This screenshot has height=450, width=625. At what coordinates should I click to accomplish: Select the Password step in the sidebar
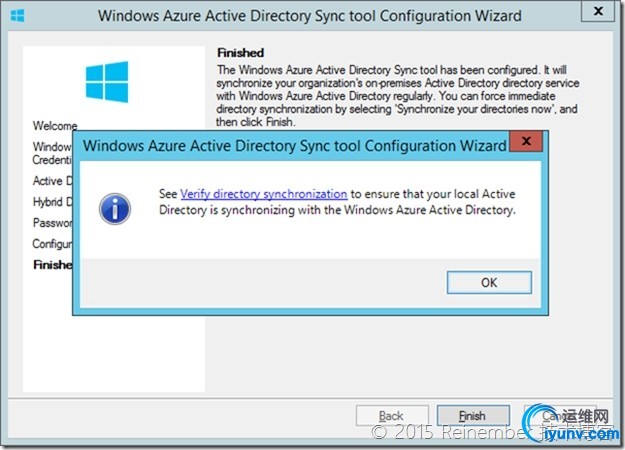[x=52, y=223]
